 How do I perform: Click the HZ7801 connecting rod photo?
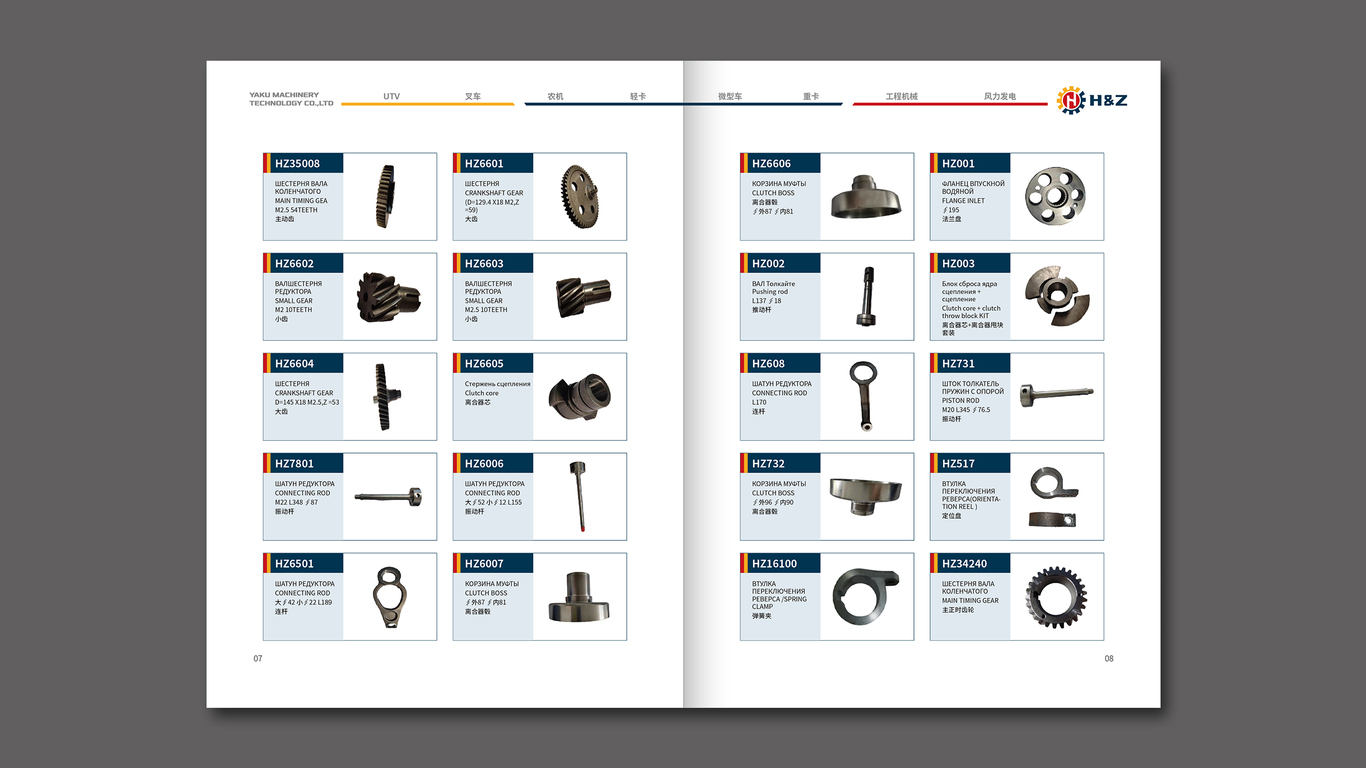[388, 496]
